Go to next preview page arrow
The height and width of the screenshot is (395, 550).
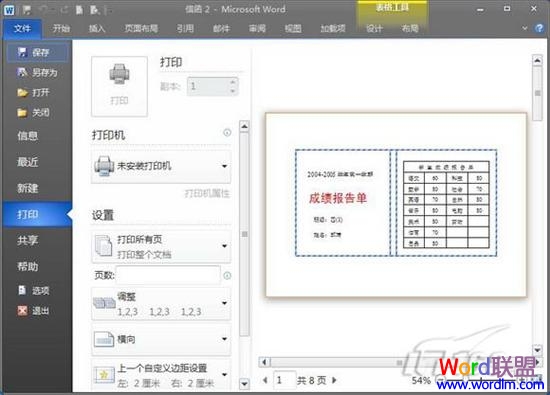334,380
